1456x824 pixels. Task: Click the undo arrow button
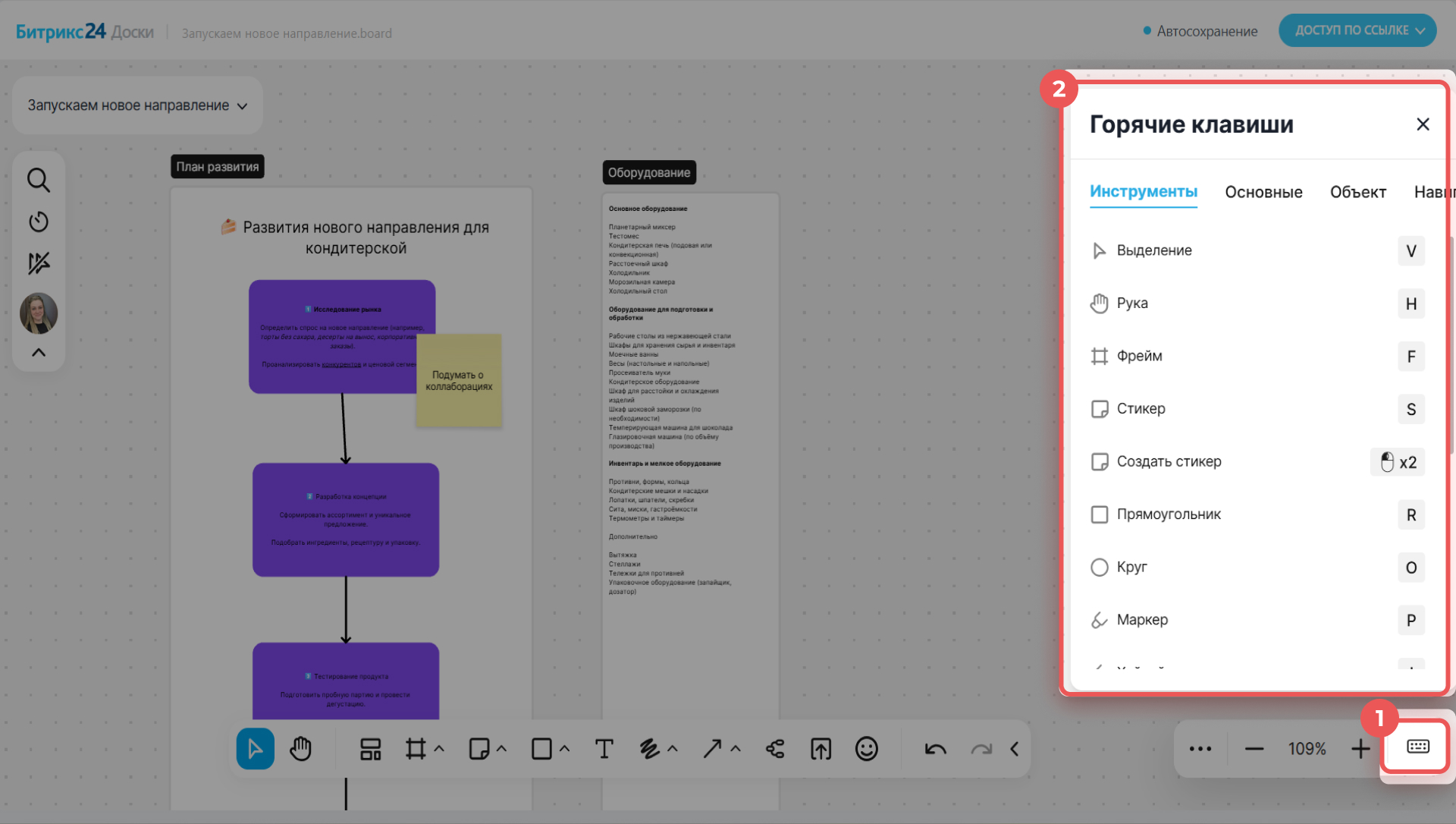[x=935, y=749]
